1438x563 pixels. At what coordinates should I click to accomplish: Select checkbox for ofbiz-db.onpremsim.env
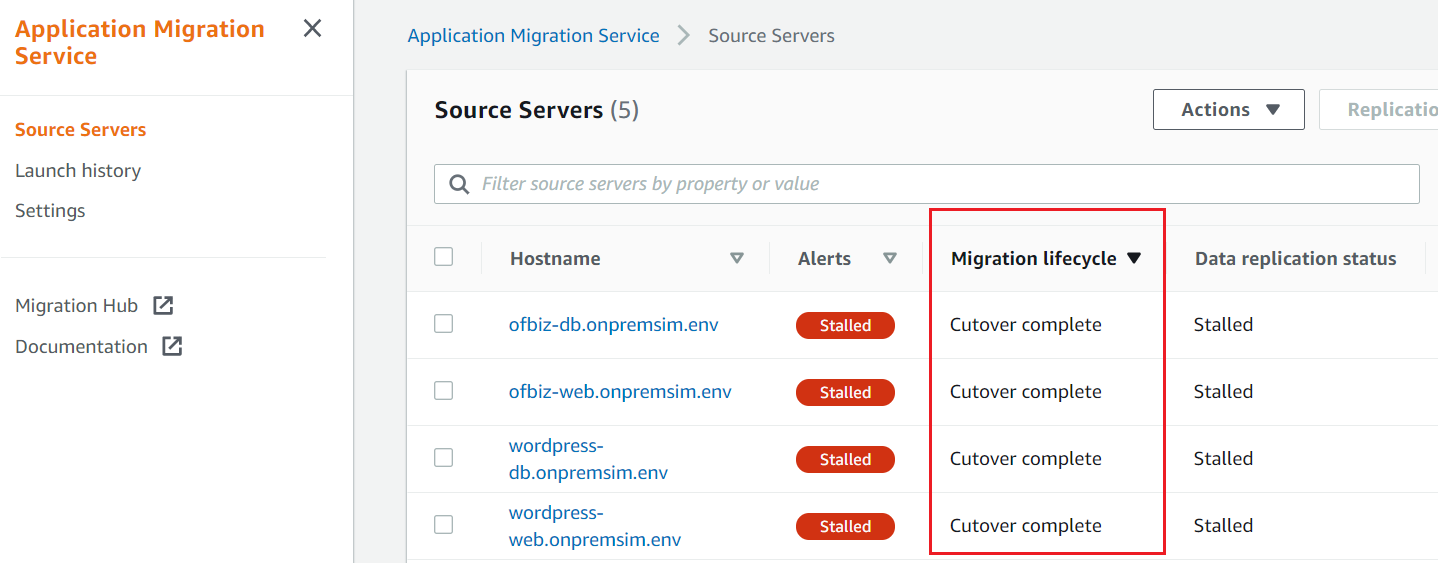tap(444, 324)
